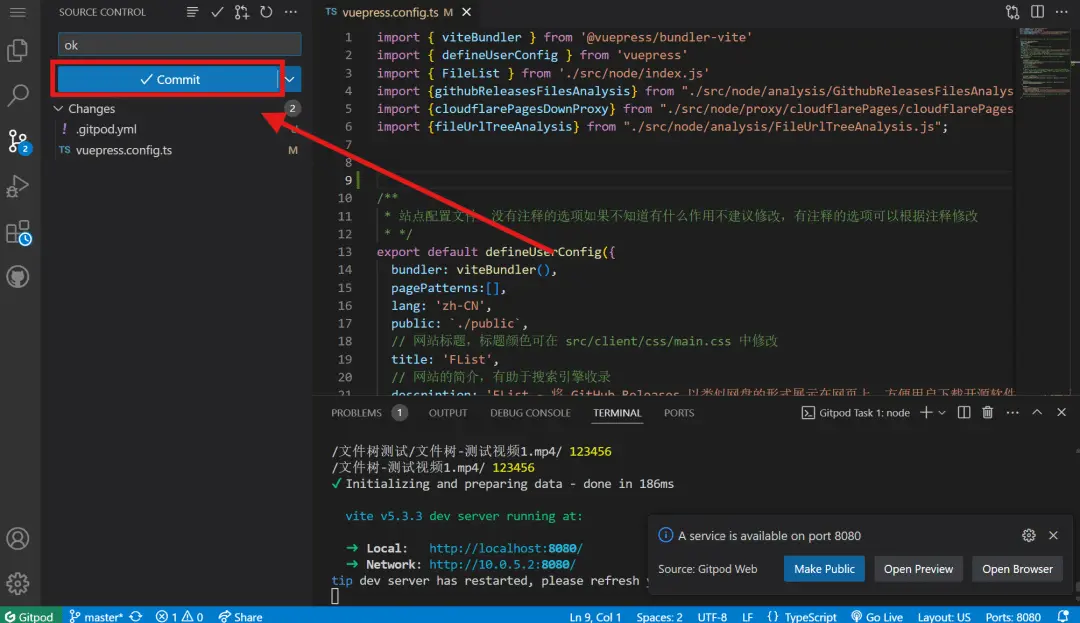
Task: Click the commit message input field
Action: (179, 45)
